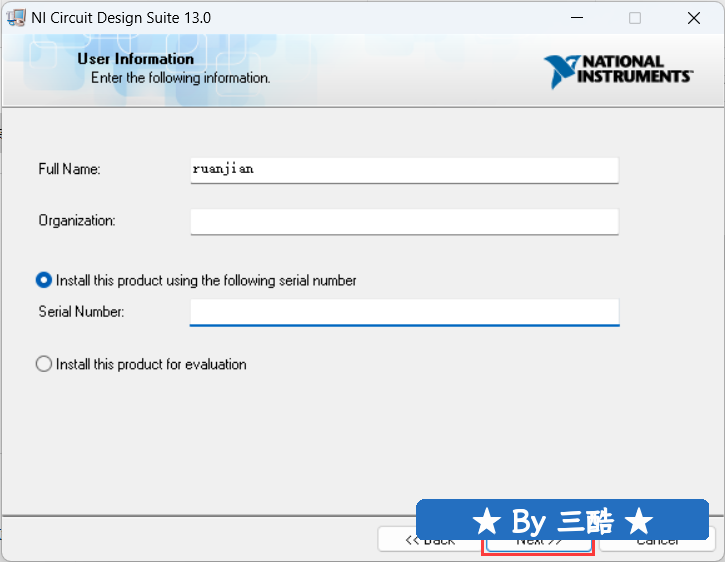The width and height of the screenshot is (725, 562).
Task: Click the "Organization:" label
Action: coord(77,221)
